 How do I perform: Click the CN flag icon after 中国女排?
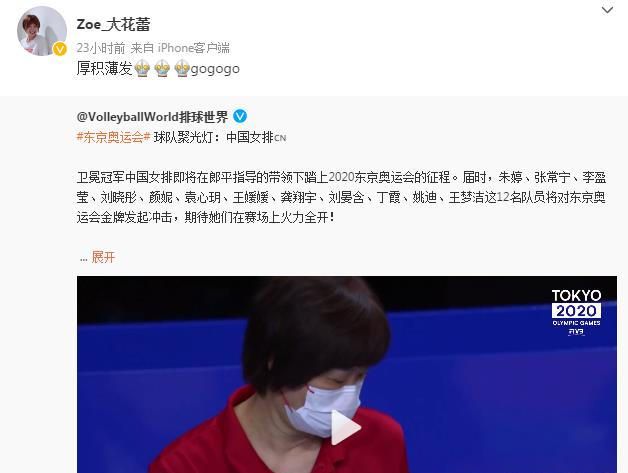[x=280, y=139]
